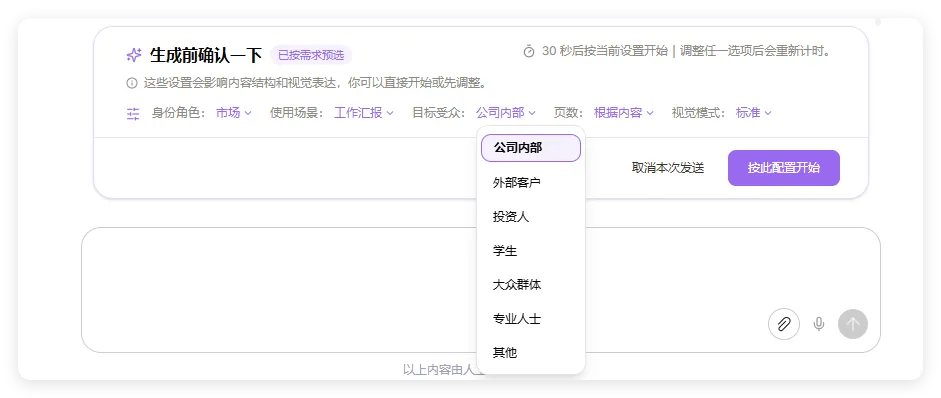Attach a file with the paperclip icon
The height and width of the screenshot is (398, 941).
click(784, 324)
